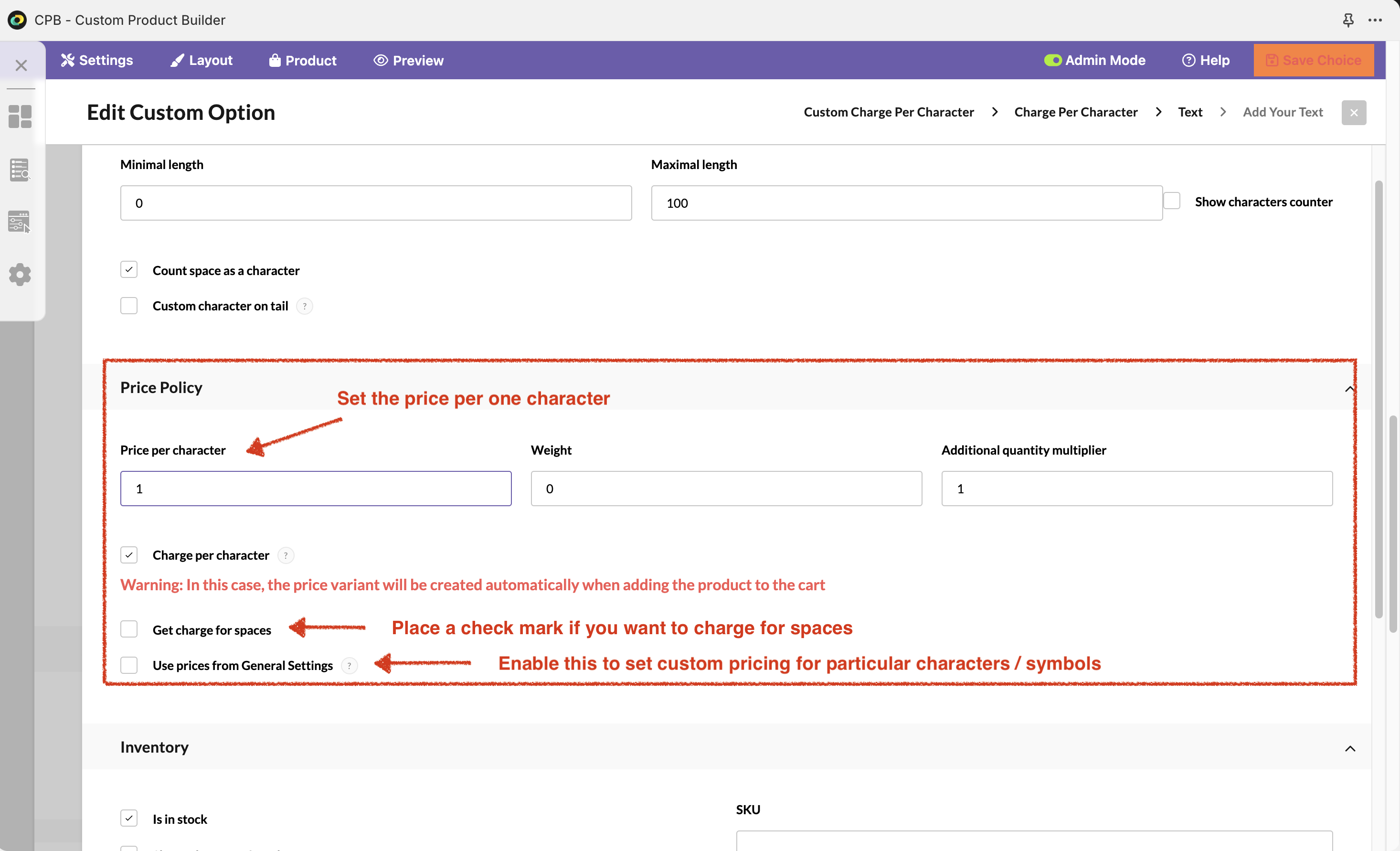The image size is (1400, 851).
Task: Click help icon next to Custom character on tail
Action: tap(305, 306)
